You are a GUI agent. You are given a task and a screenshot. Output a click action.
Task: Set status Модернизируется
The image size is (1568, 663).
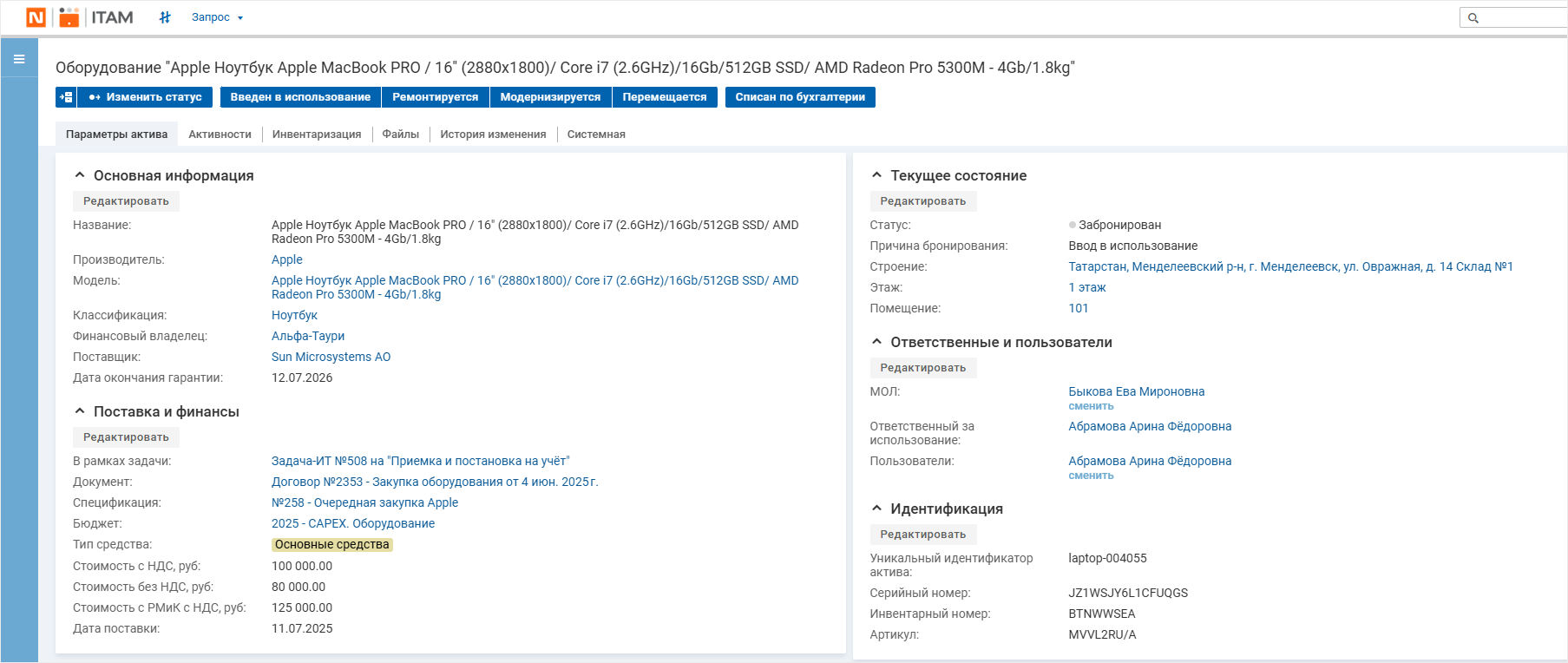[x=550, y=97]
